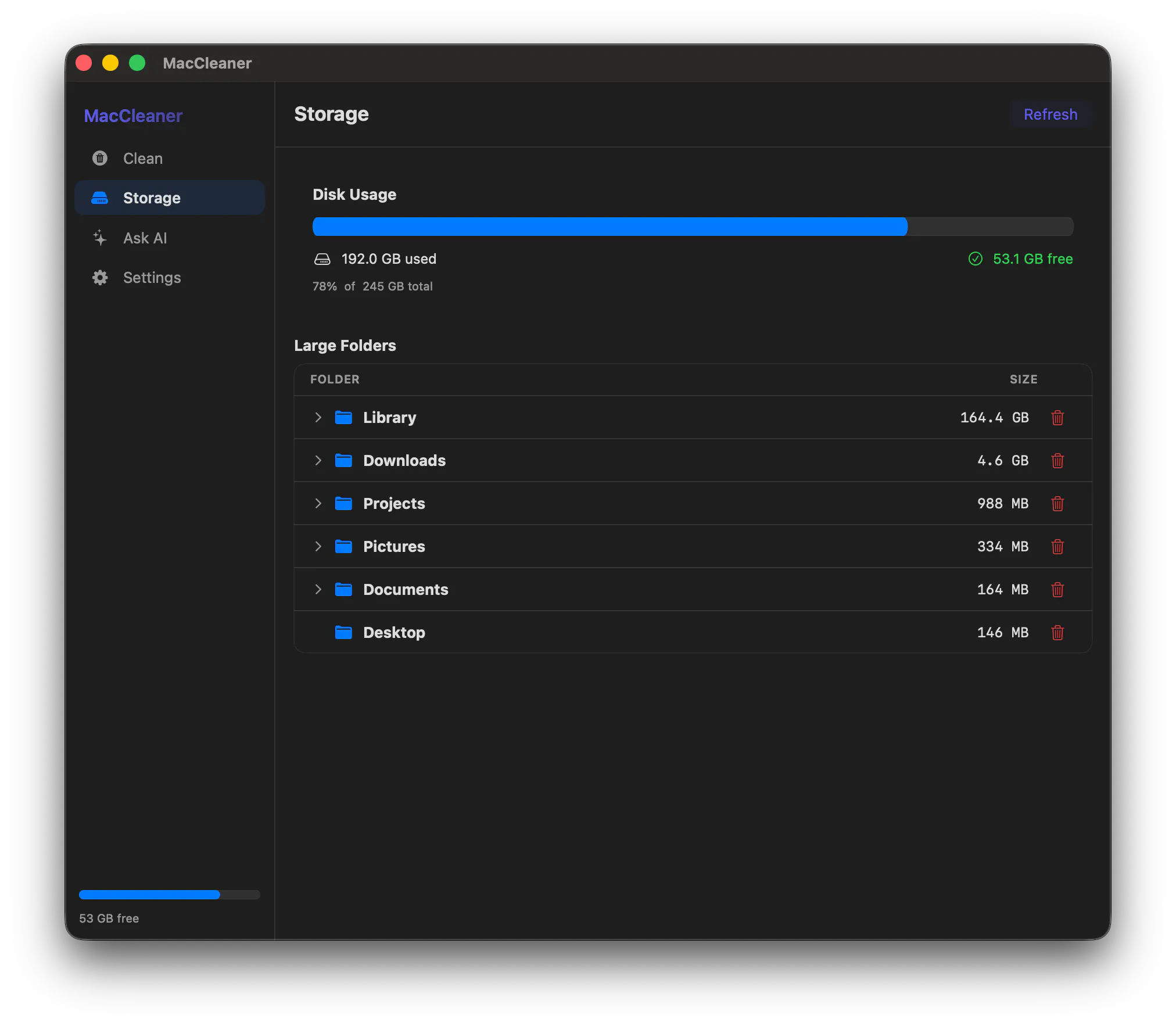Image resolution: width=1176 pixels, height=1026 pixels.
Task: Click the 164 MB size value
Action: click(1003, 590)
